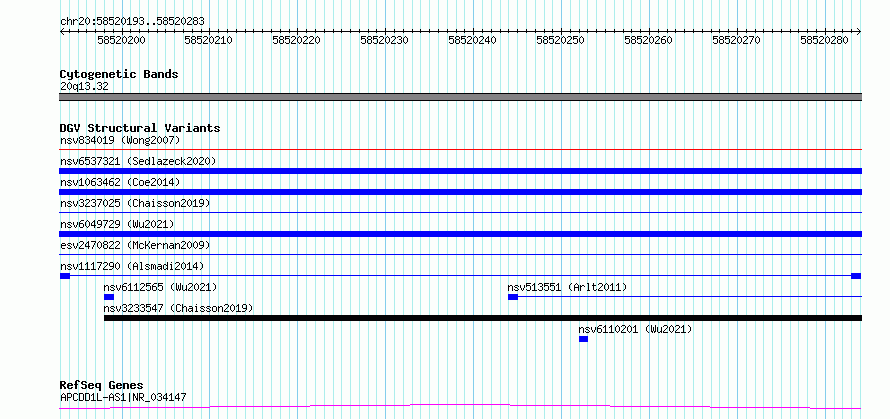Screen dimensions: 890x419
Task: Click ruler position 58520270
Action: [x=736, y=40]
